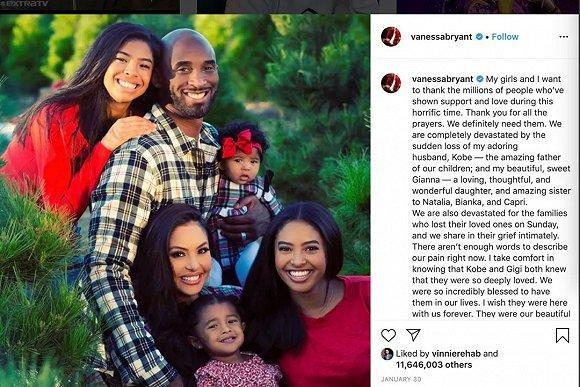The image size is (580, 387).
Task: Click the verified badge next to header username
Action: click(479, 37)
